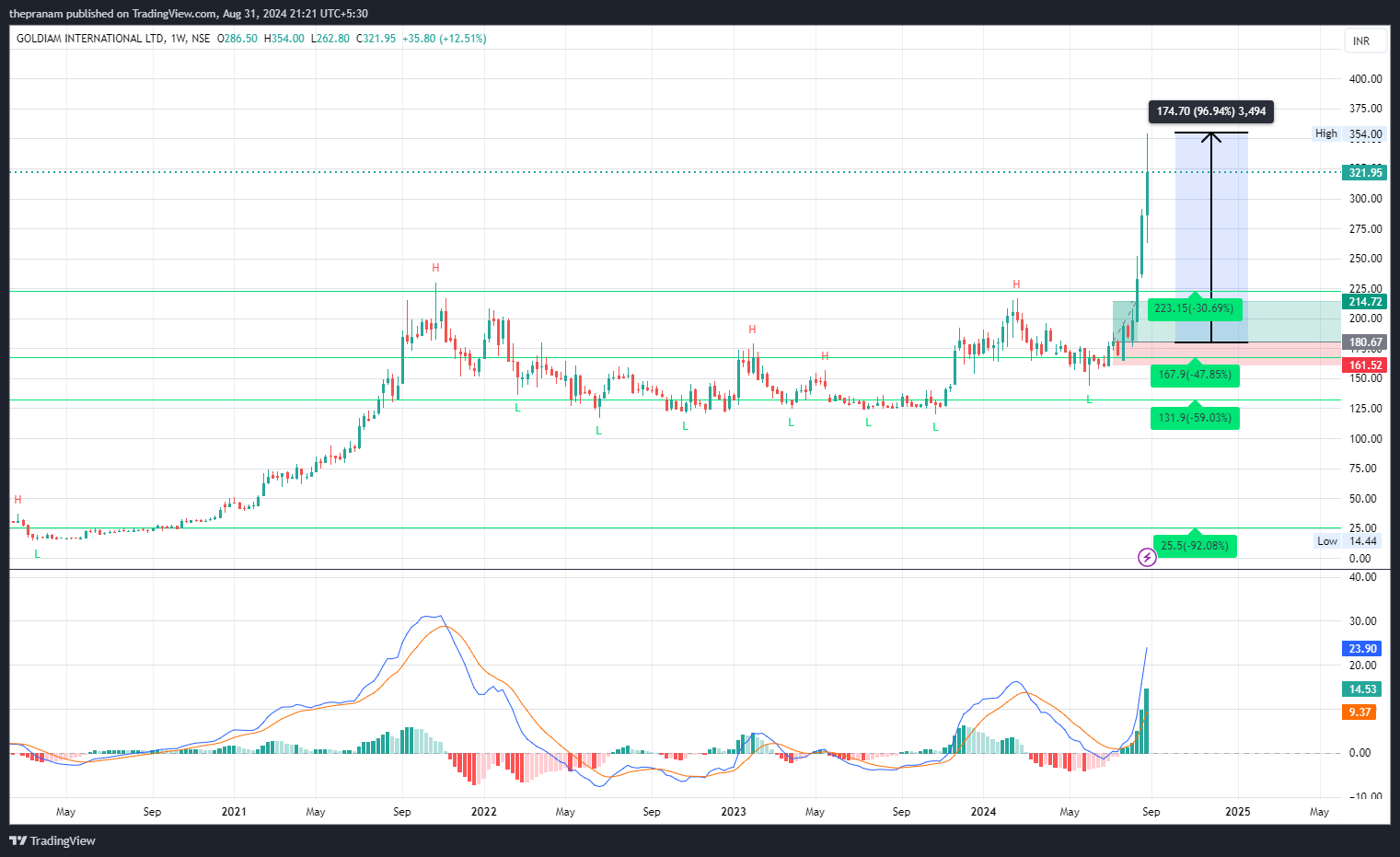This screenshot has width=1400, height=857.
Task: Click the 2021 label on time axis
Action: tap(234, 812)
